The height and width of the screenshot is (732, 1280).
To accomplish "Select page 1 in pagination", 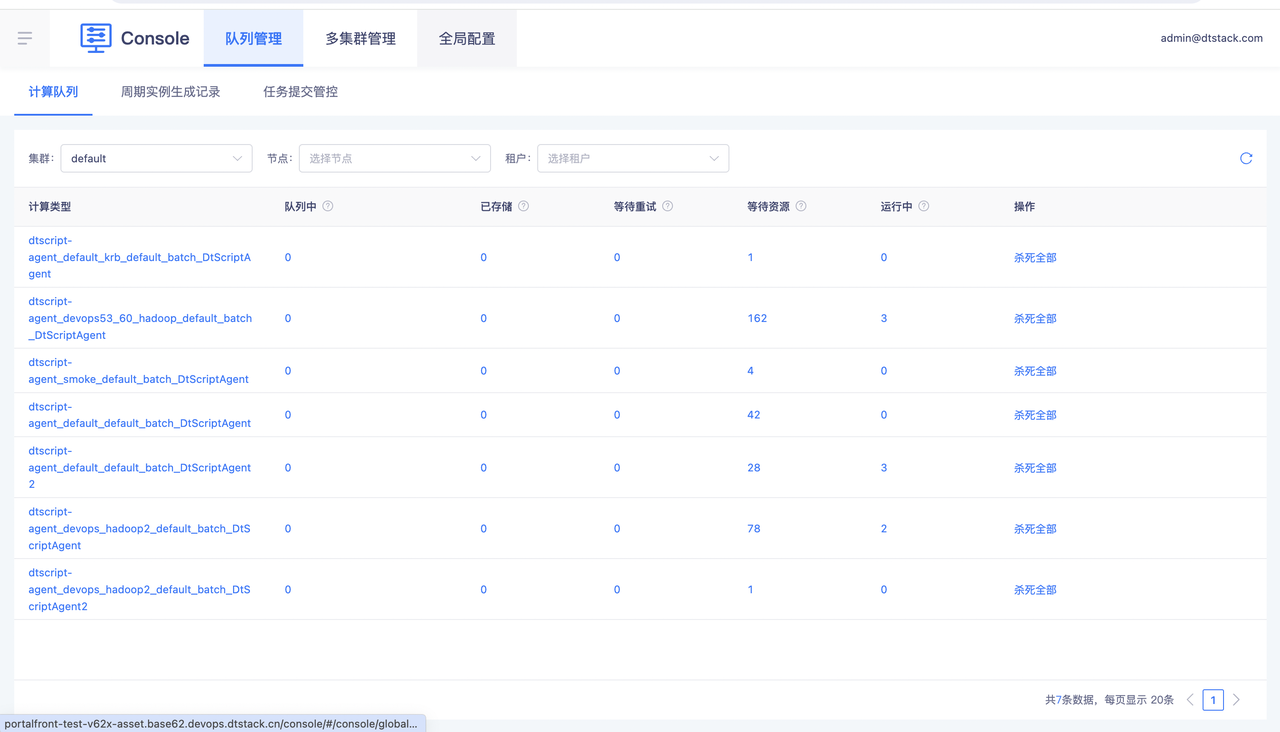I will 1213,700.
